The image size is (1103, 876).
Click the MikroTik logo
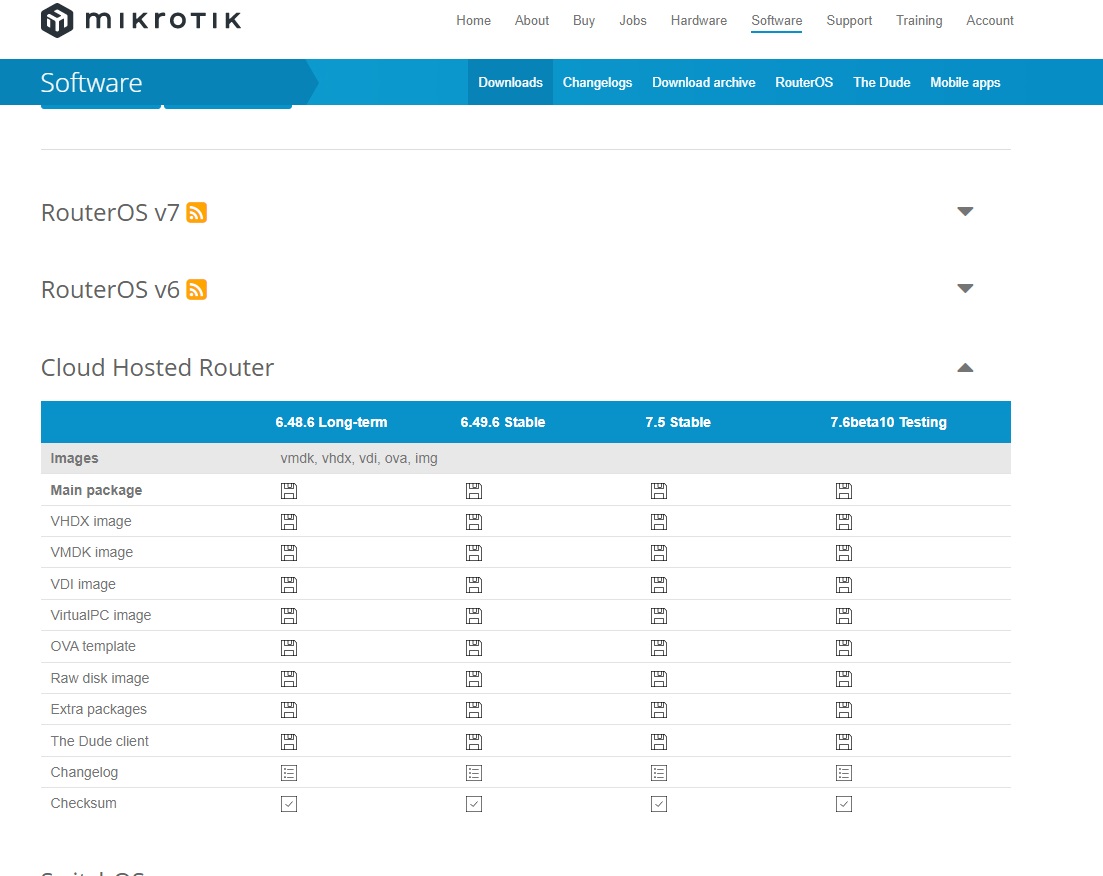point(140,20)
